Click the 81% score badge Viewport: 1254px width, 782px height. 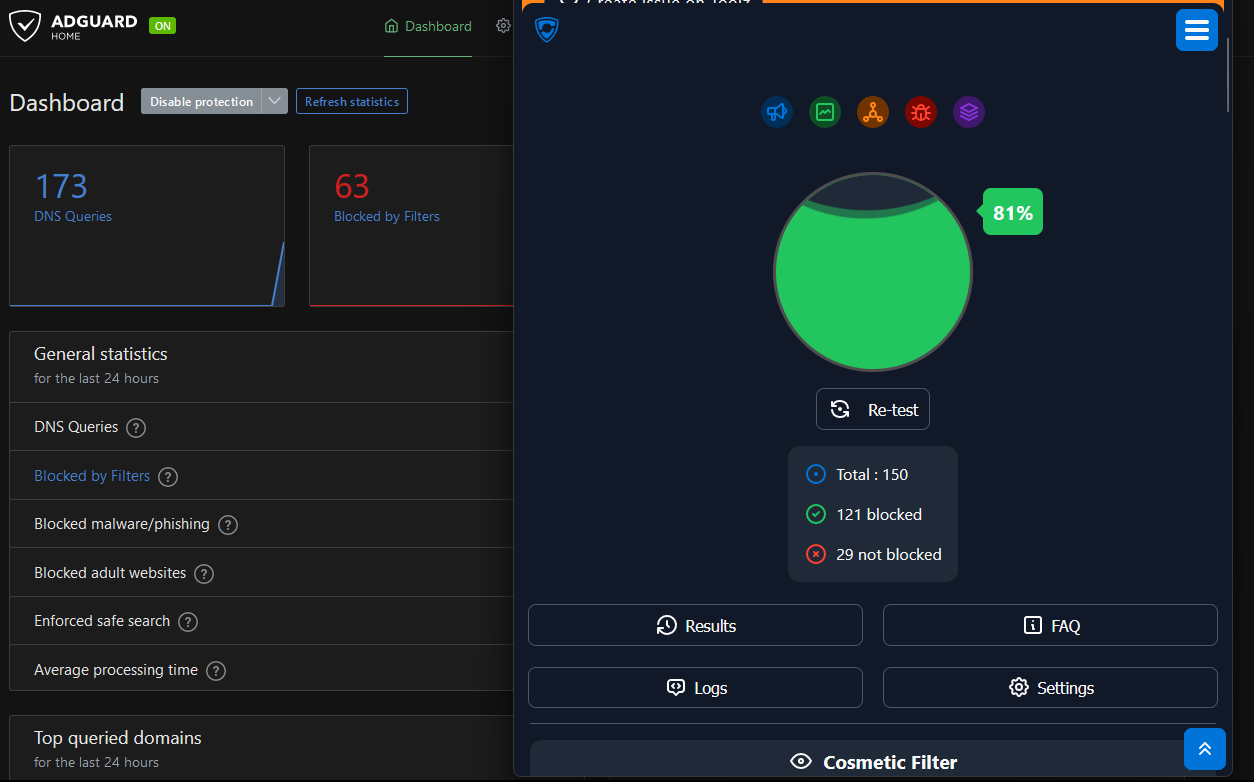pos(1012,212)
